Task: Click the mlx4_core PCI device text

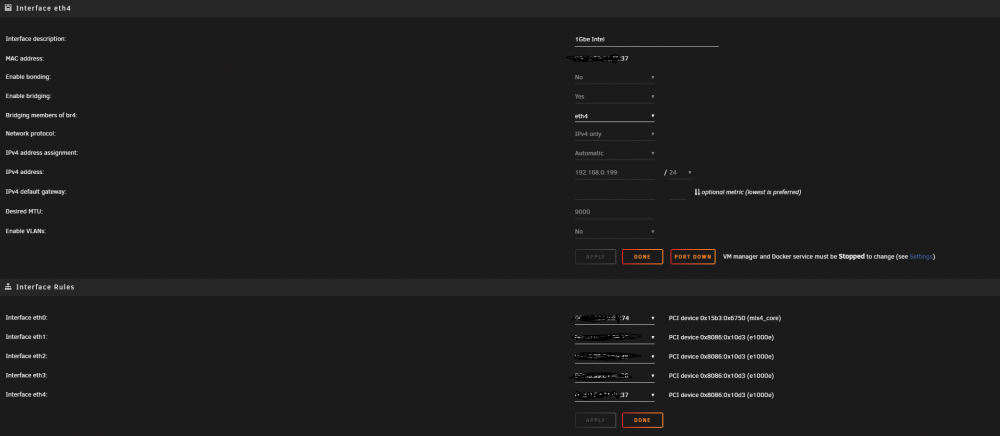Action: point(725,318)
